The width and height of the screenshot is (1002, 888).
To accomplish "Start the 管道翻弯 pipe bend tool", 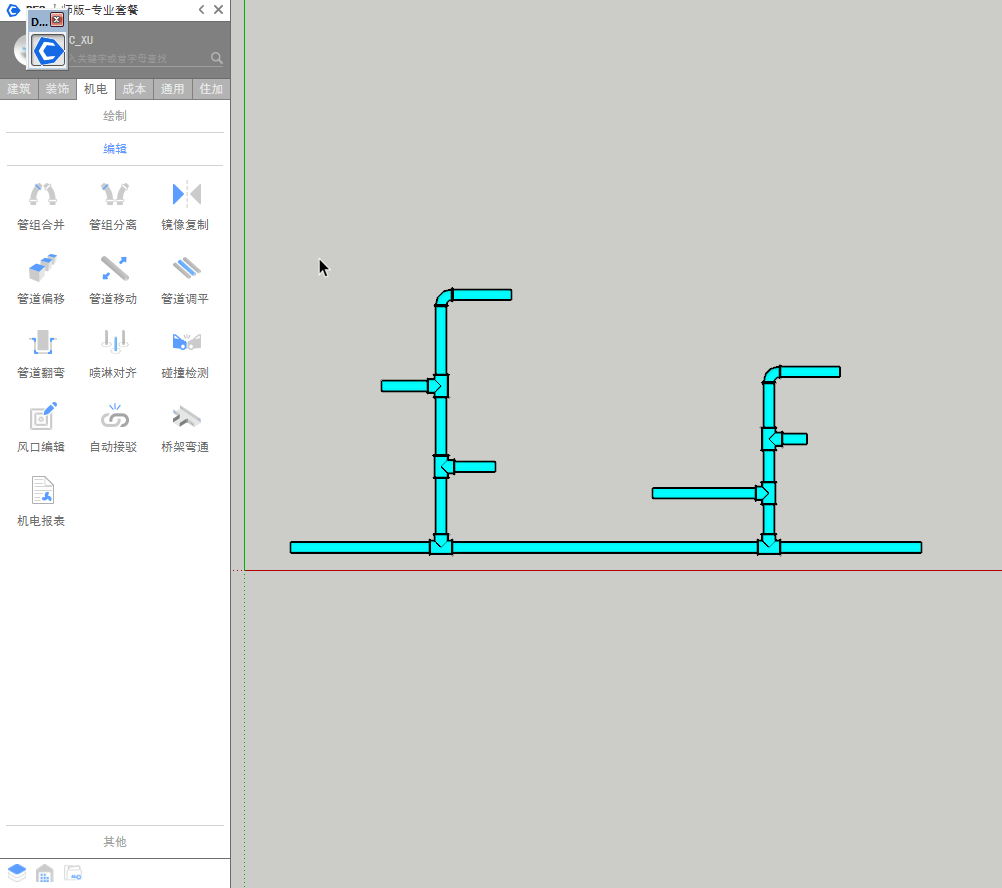I will [x=41, y=352].
